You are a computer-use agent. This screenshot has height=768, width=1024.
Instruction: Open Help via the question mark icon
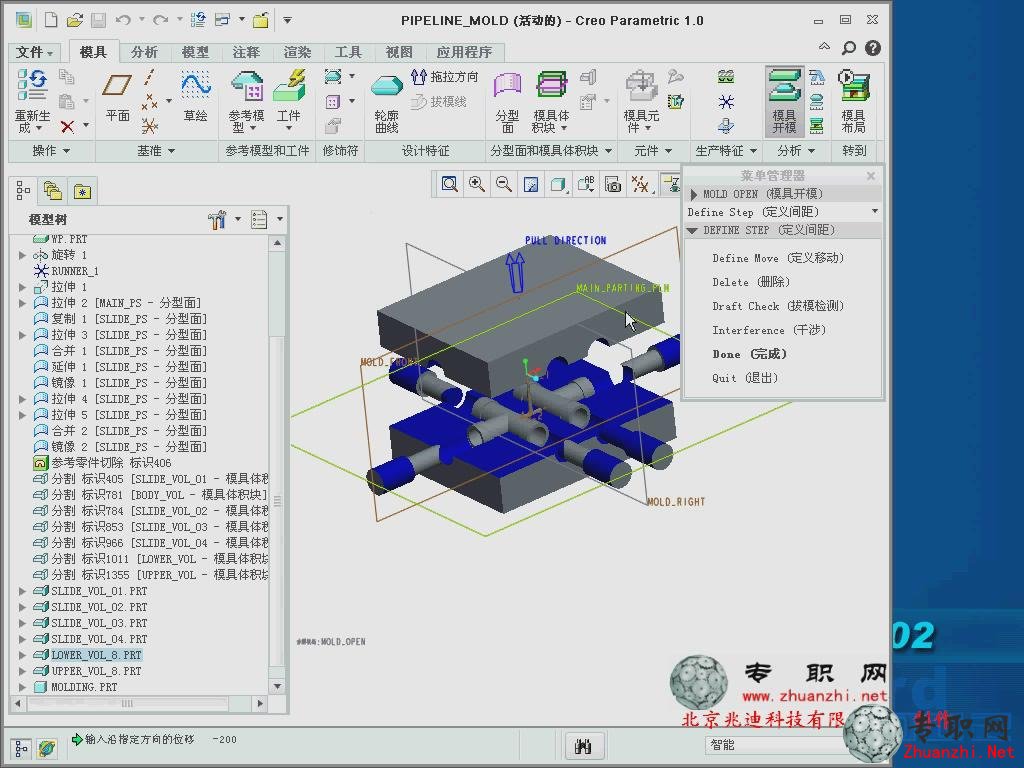click(x=872, y=48)
